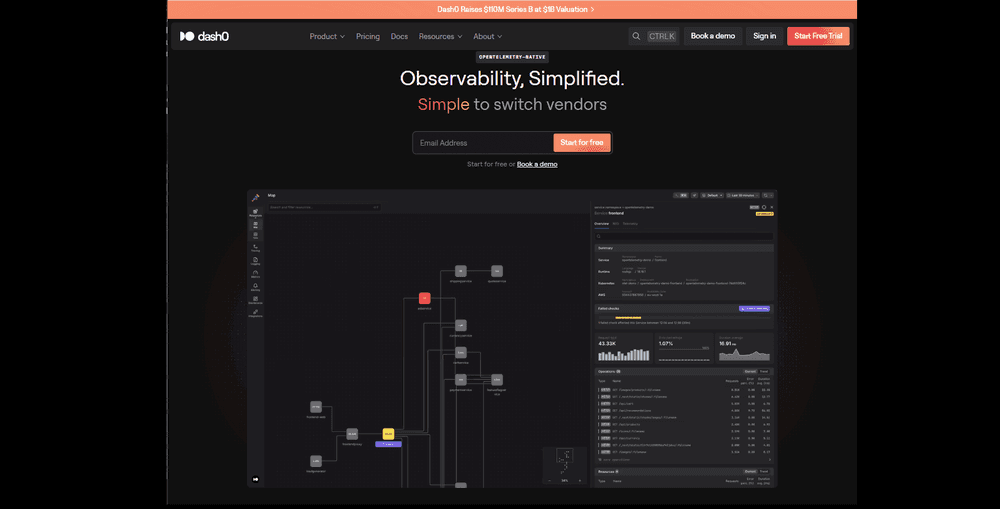Click the Alerting bell icon in the sidebar
The width and height of the screenshot is (1000, 509).
pyautogui.click(x=256, y=286)
